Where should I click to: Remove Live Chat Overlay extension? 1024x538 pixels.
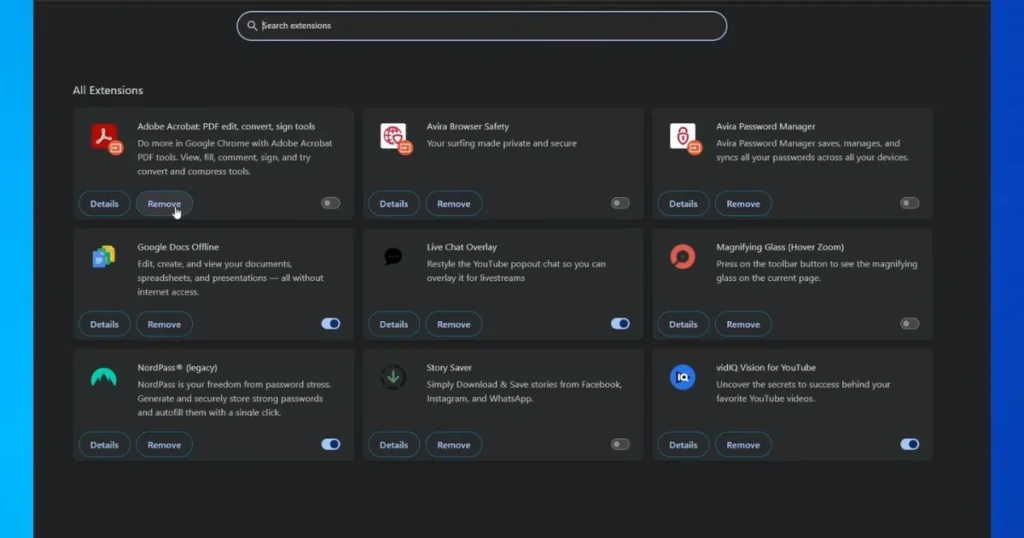[453, 324]
